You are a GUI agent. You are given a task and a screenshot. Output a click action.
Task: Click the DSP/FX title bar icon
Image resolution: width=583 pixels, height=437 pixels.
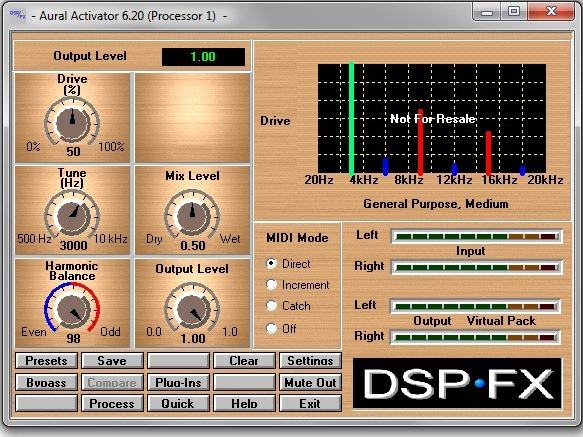coord(17,15)
